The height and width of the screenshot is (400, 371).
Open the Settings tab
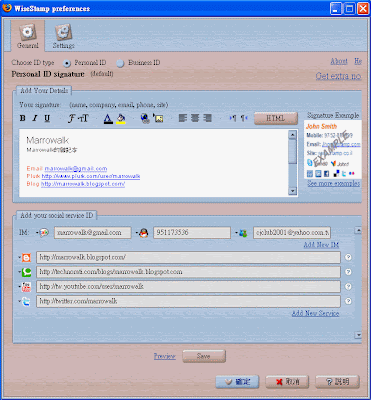point(63,36)
